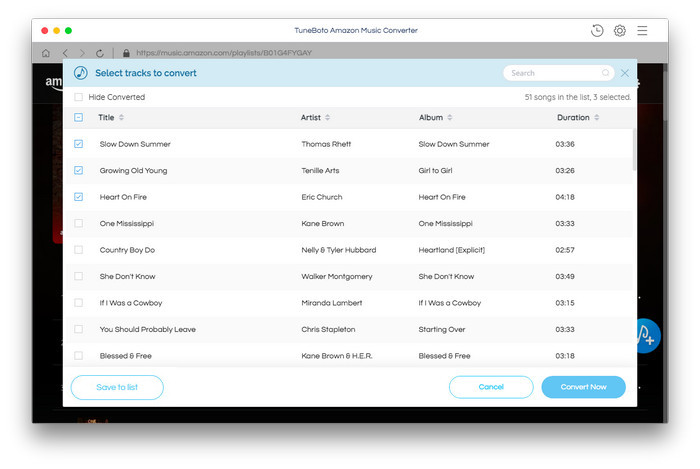Click duration 04:18
Screen dimensions: 700x469
(x=565, y=197)
